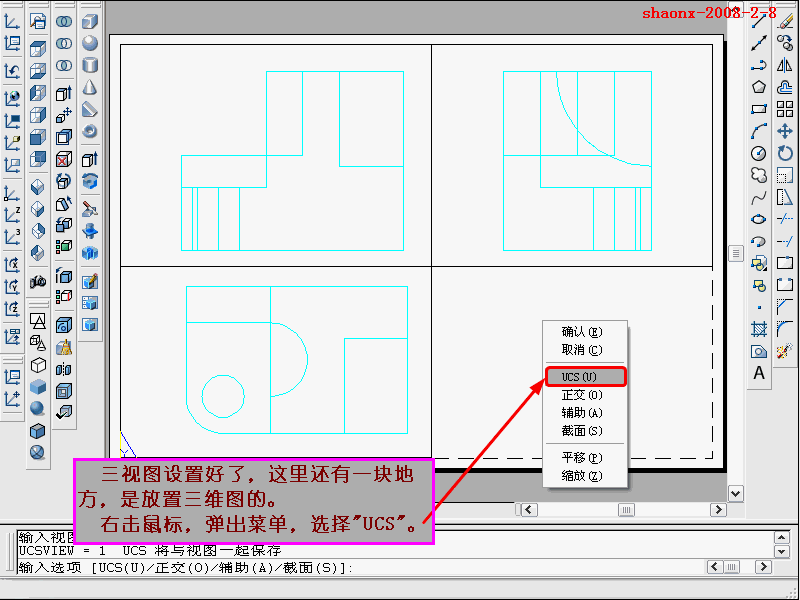Click the Intersect solids icon
800x600 pixels.
click(64, 65)
